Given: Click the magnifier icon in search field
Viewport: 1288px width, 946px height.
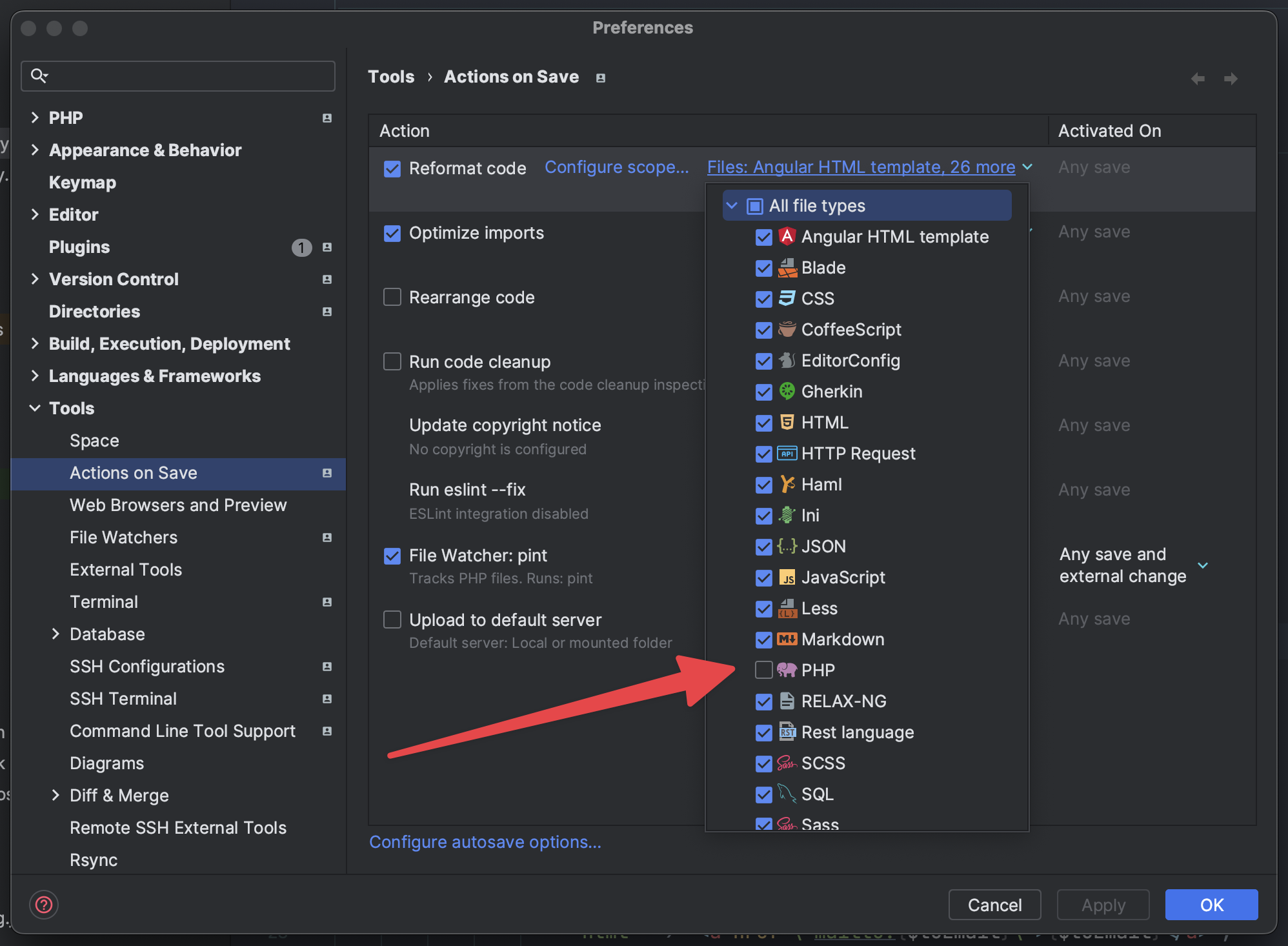Looking at the screenshot, I should [39, 75].
